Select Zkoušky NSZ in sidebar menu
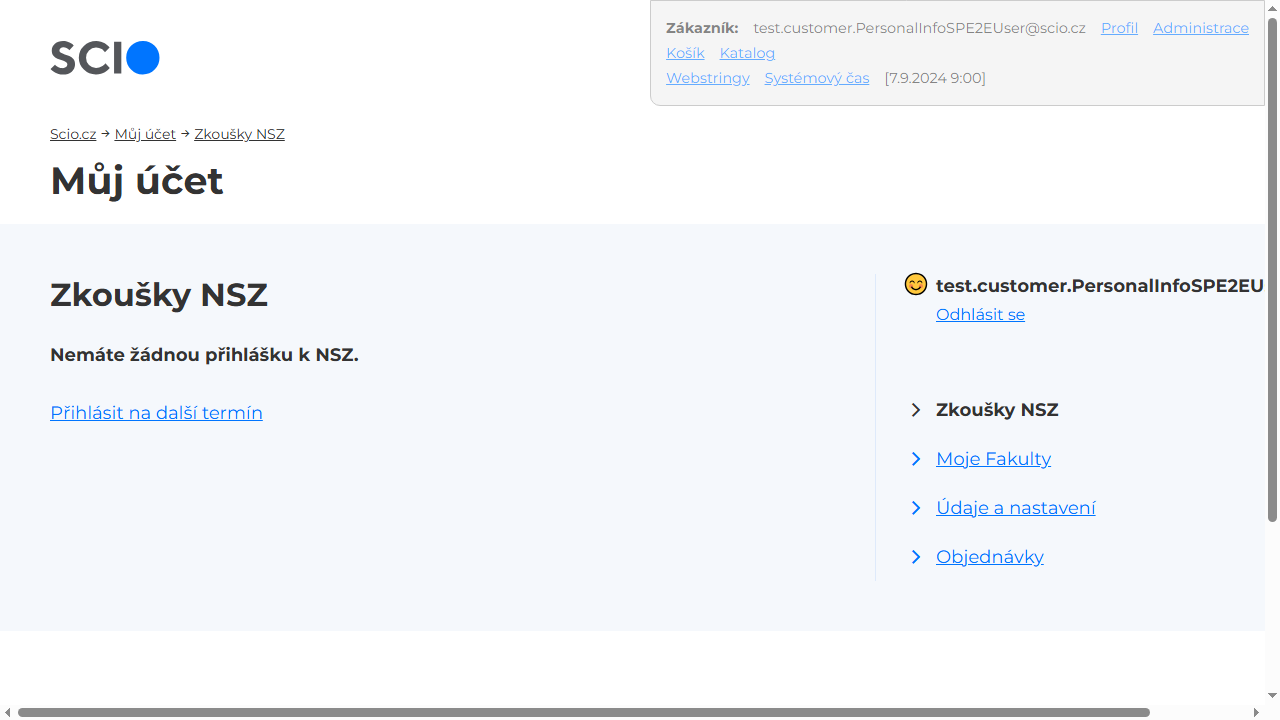Screen dimensions: 1280x720 point(997,410)
